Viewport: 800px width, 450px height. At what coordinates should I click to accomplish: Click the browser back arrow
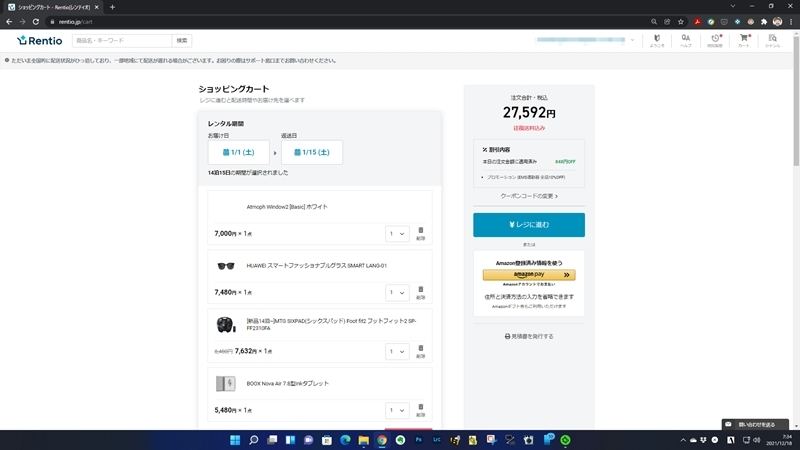[x=9, y=22]
